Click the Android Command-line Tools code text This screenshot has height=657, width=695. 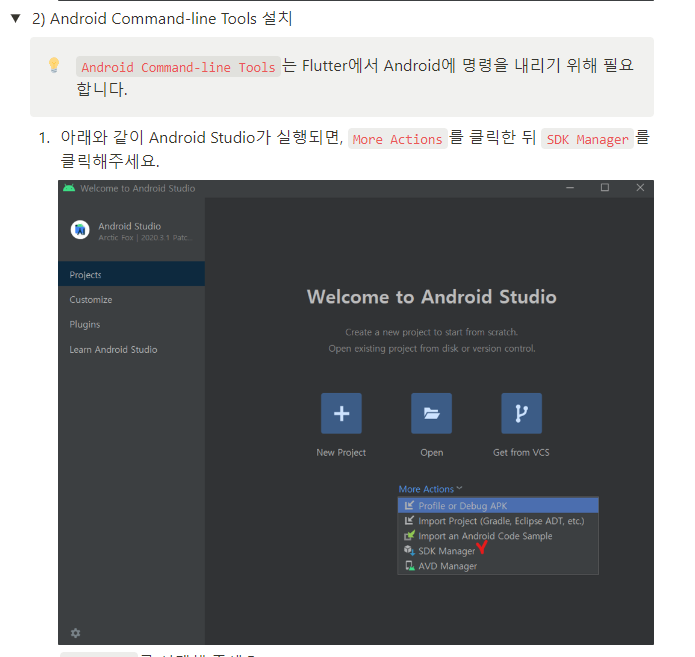point(178,67)
